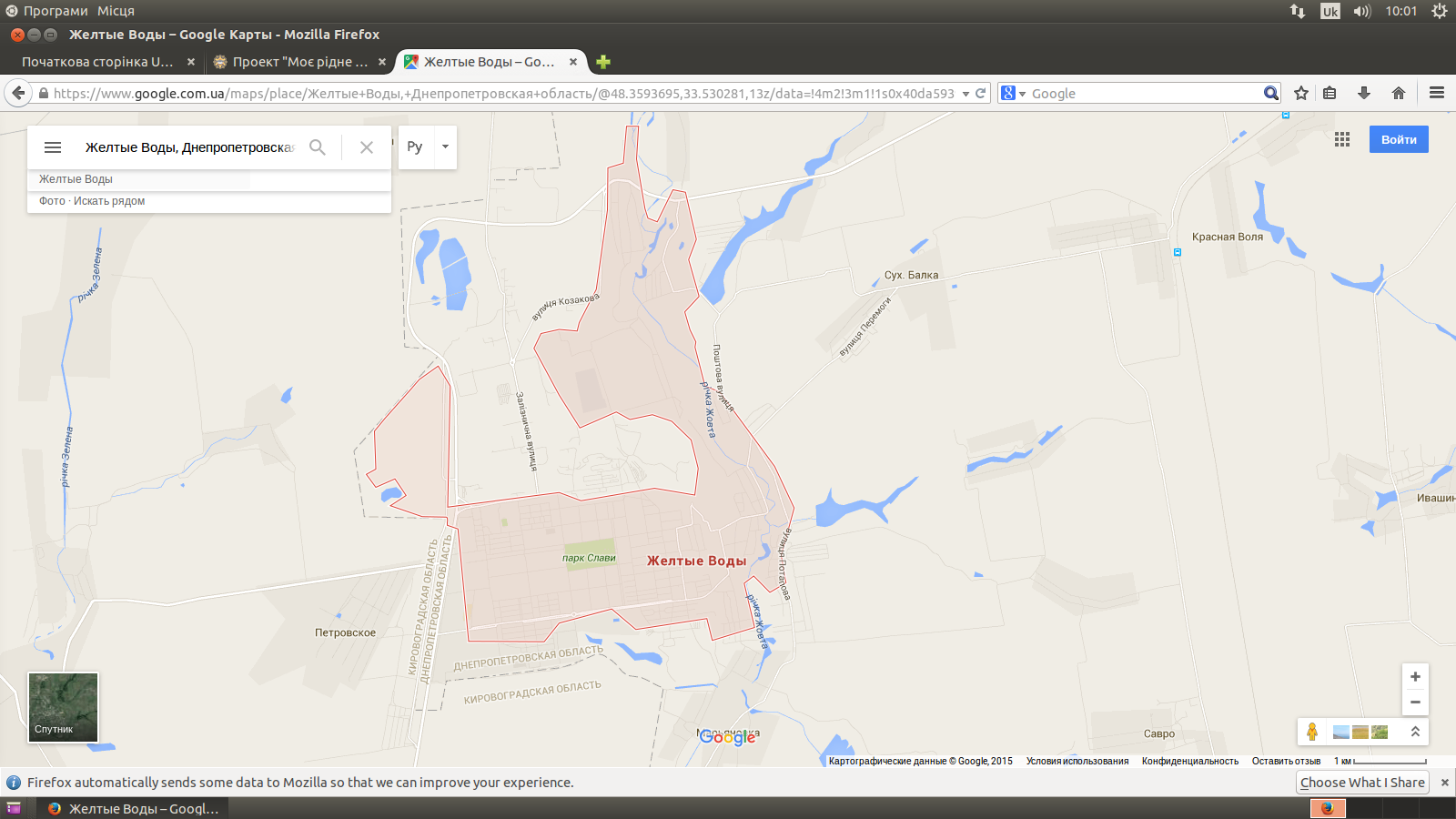Open the Програми menu in top panel
1456x819 pixels.
[55, 11]
